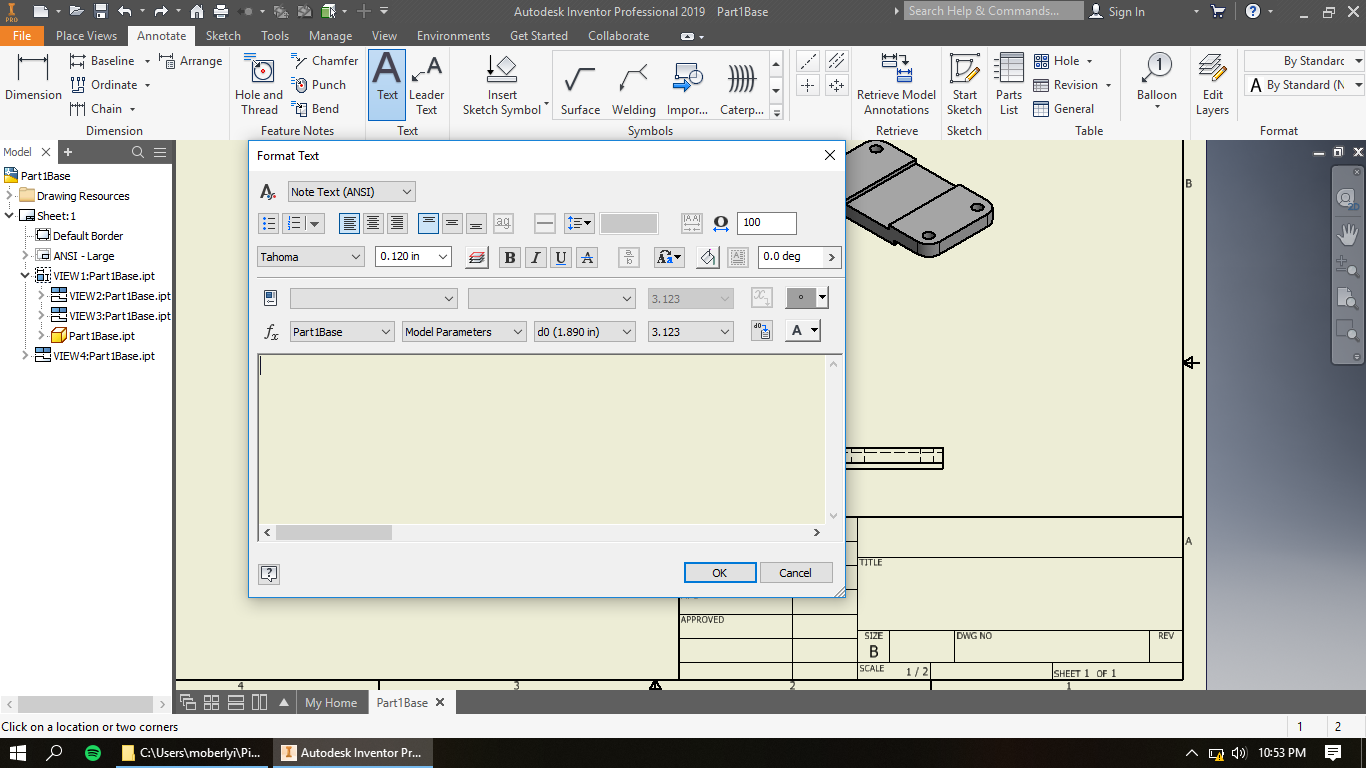Click Cancel in Format Text dialog
Image resolution: width=1366 pixels, height=768 pixels.
coord(795,573)
